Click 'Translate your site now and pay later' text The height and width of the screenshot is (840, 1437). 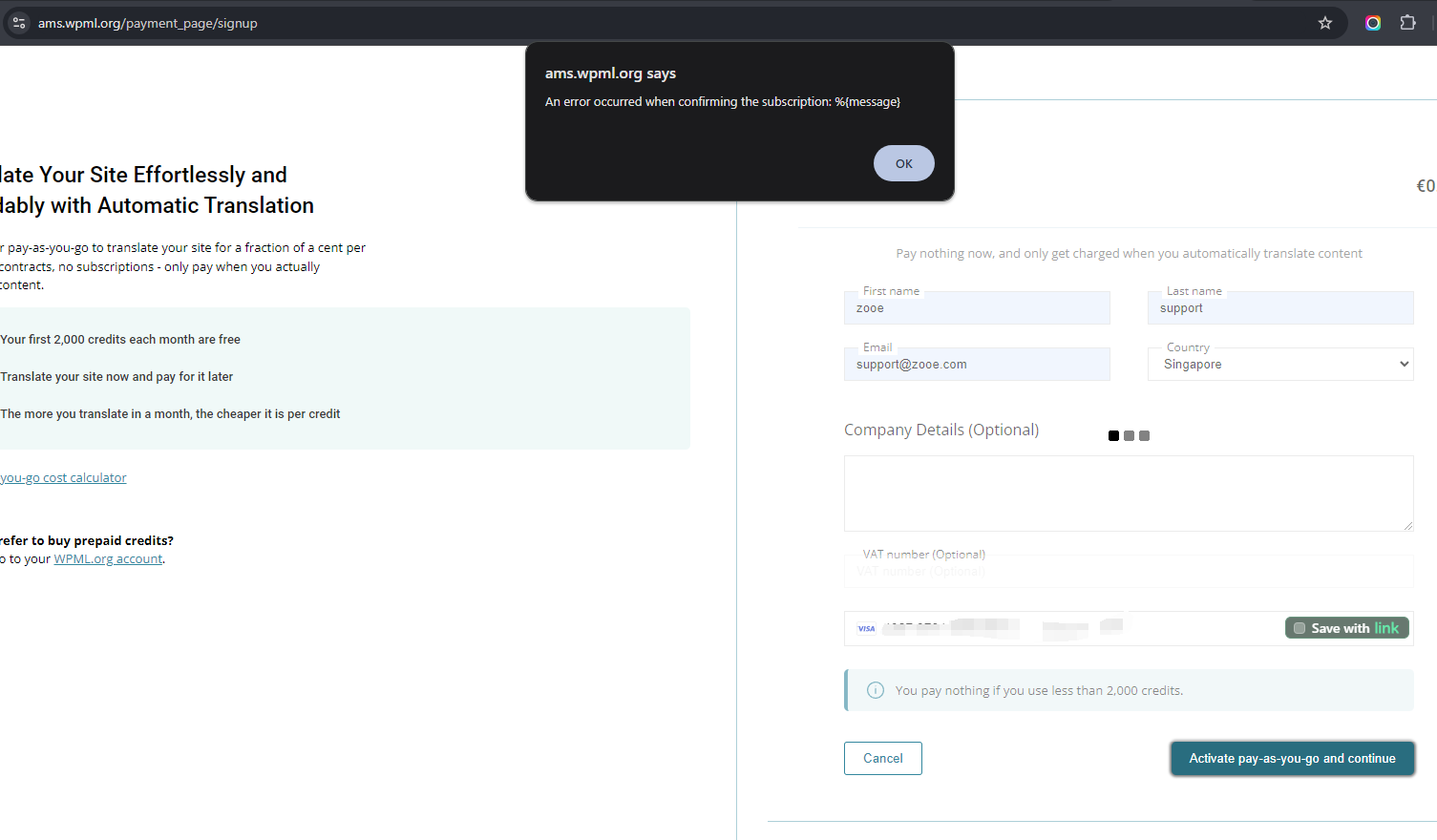[116, 376]
